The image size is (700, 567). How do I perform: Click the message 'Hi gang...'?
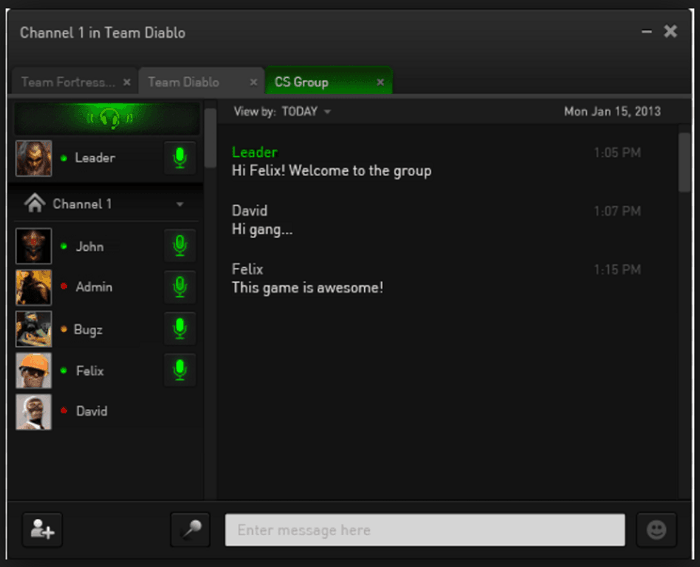(262, 229)
